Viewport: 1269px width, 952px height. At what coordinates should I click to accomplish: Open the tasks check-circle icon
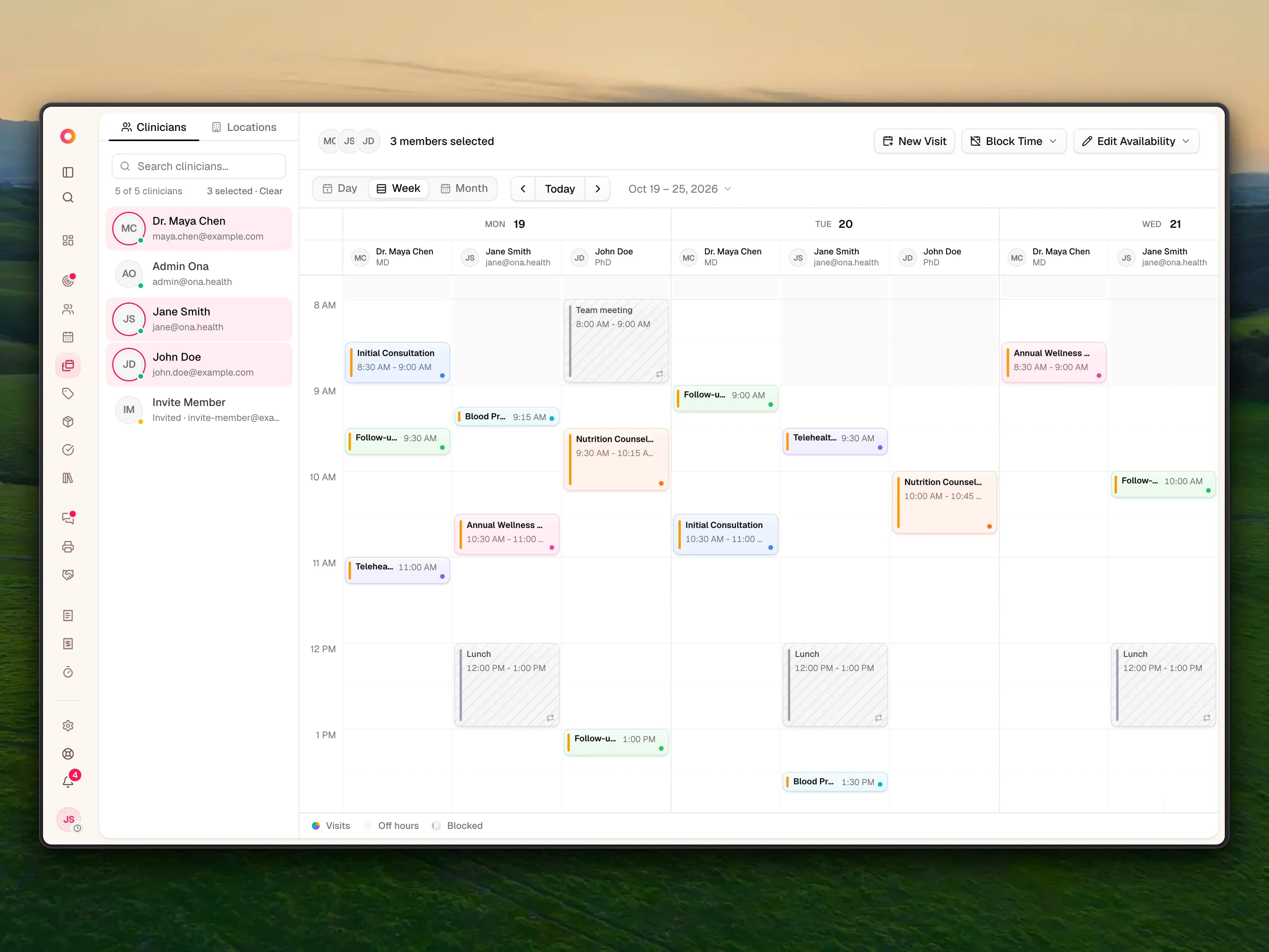click(x=68, y=449)
